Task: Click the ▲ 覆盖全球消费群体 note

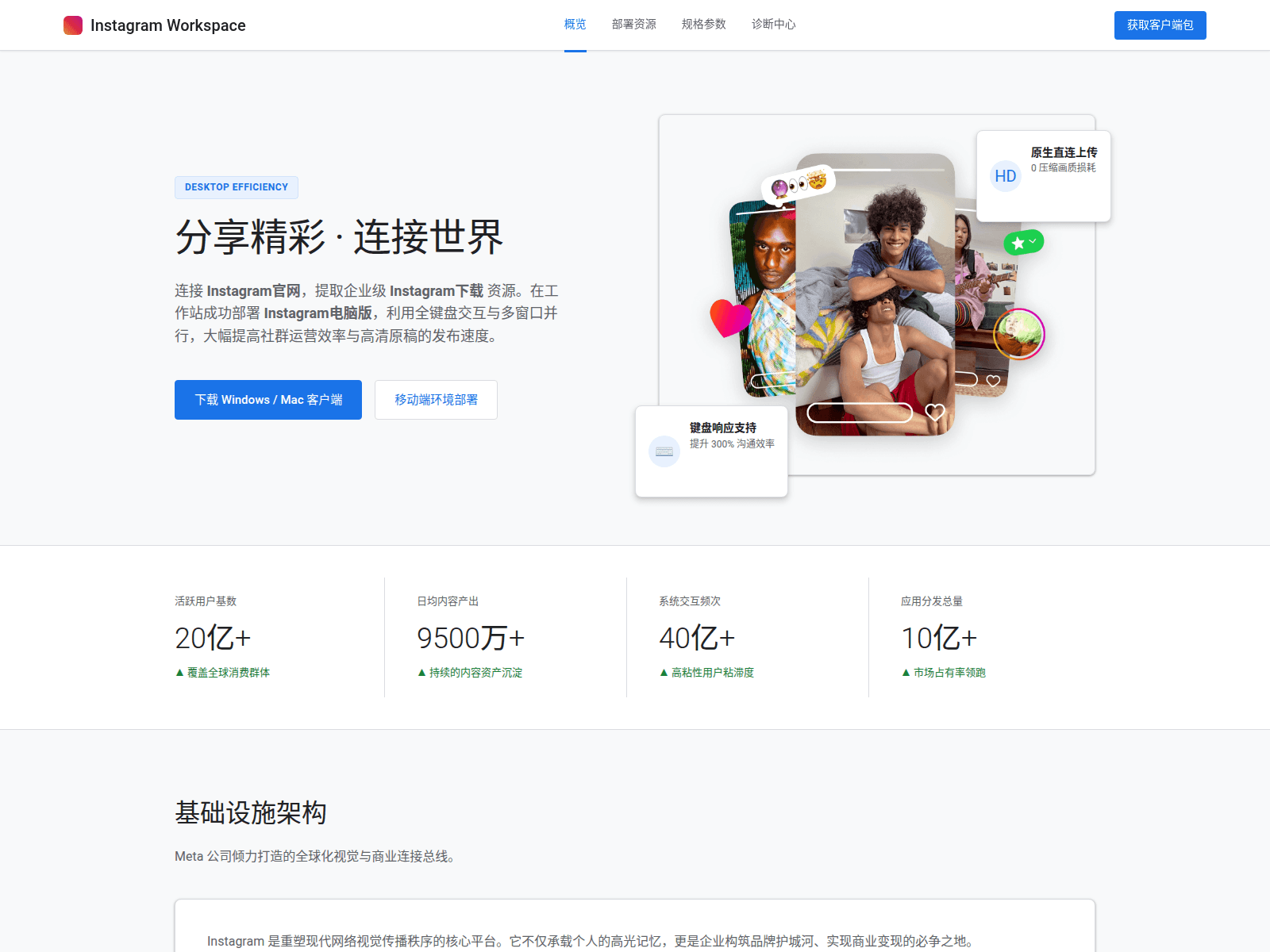Action: [x=222, y=673]
